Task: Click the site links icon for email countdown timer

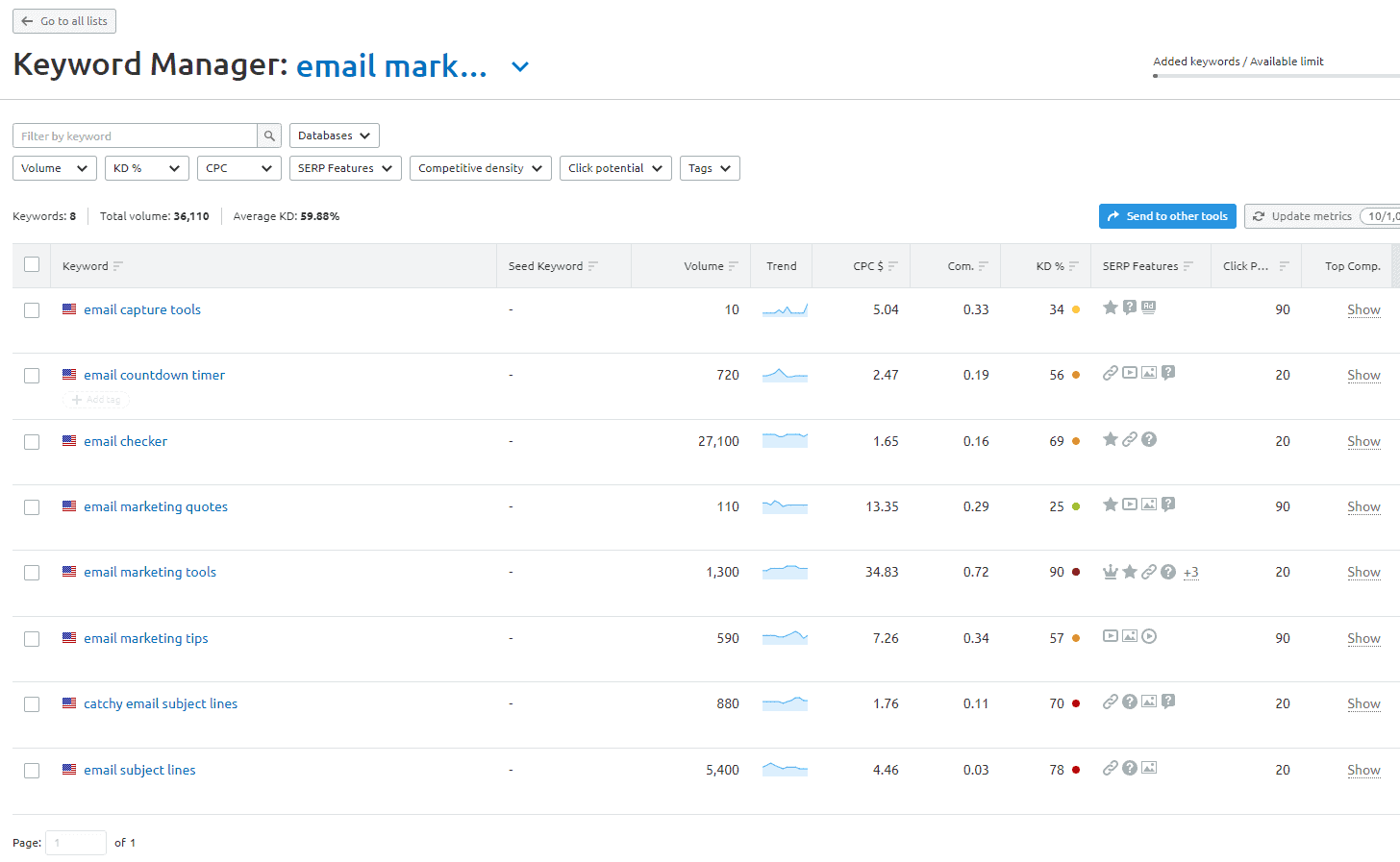Action: [x=1111, y=373]
